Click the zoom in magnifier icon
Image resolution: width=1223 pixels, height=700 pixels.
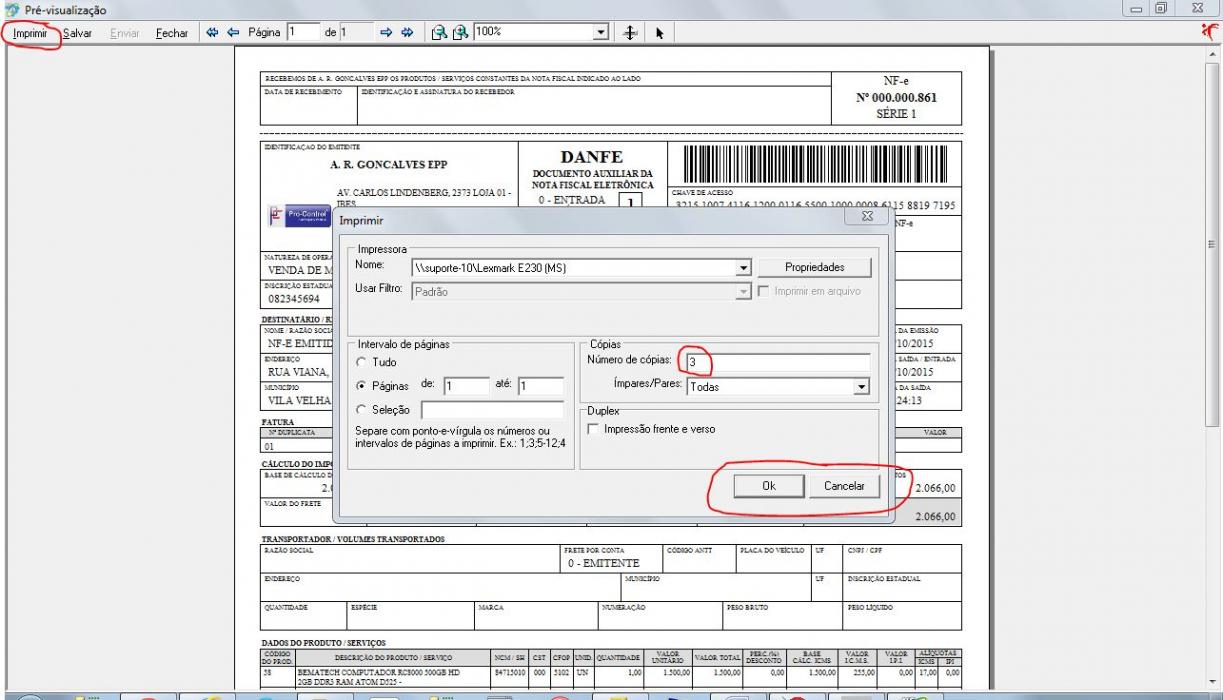(460, 33)
